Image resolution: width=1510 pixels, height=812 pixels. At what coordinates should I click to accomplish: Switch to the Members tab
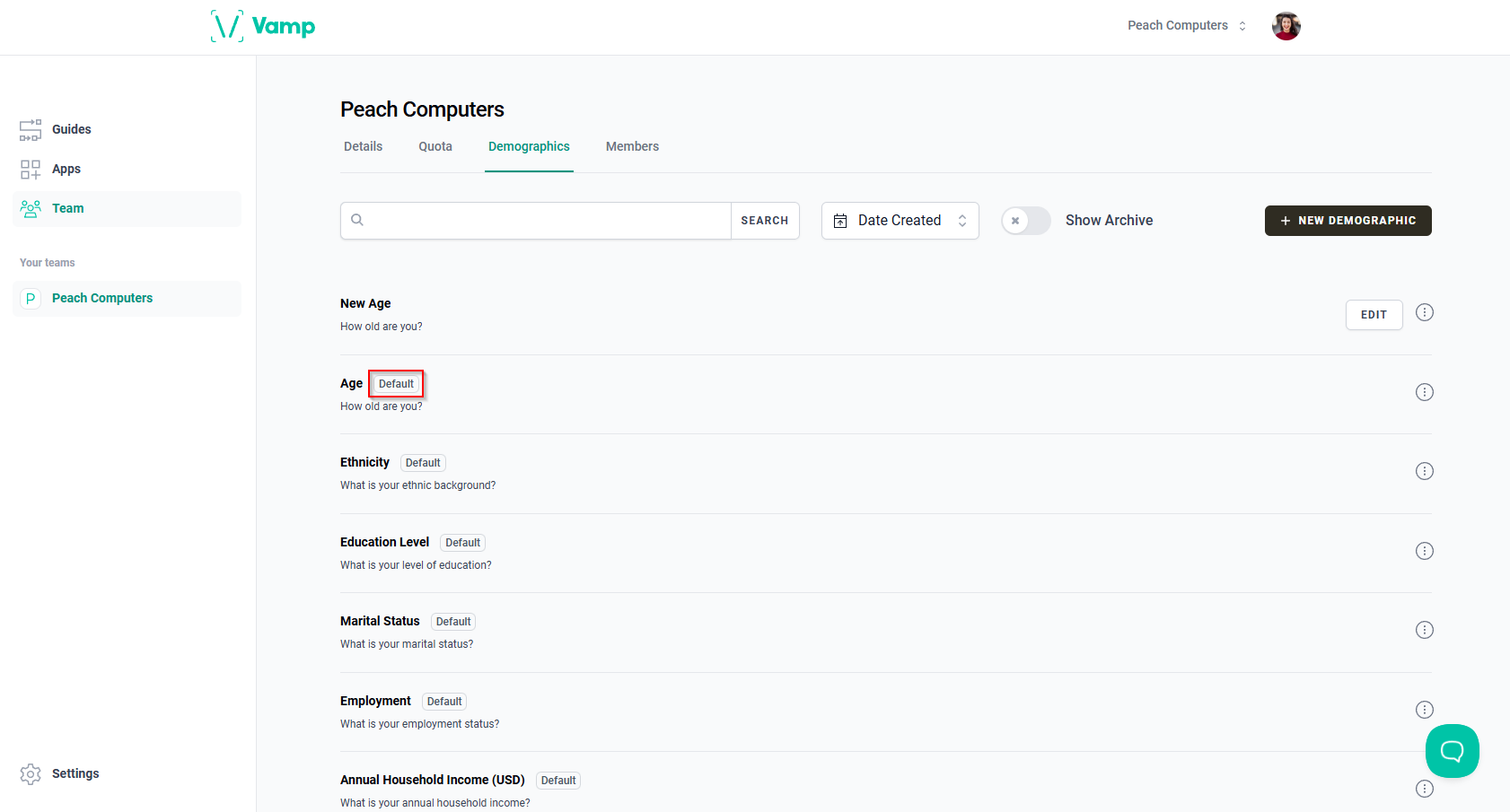(x=632, y=146)
